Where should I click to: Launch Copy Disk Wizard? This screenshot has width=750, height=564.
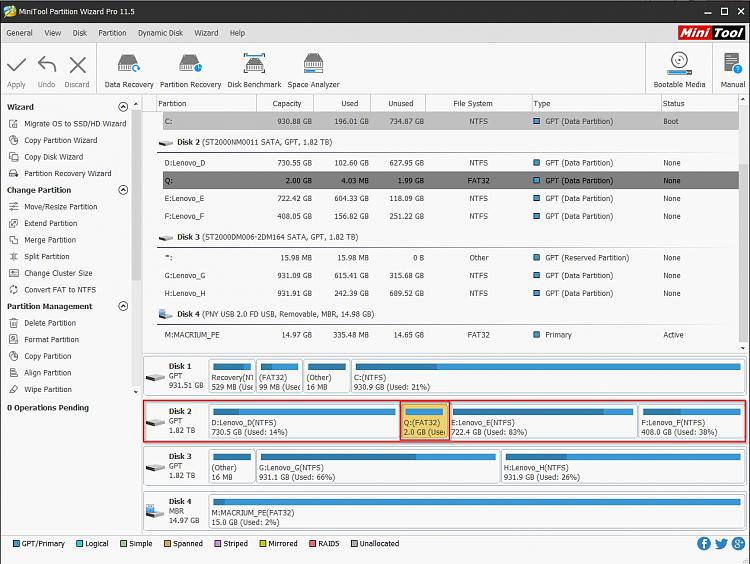pos(46,157)
